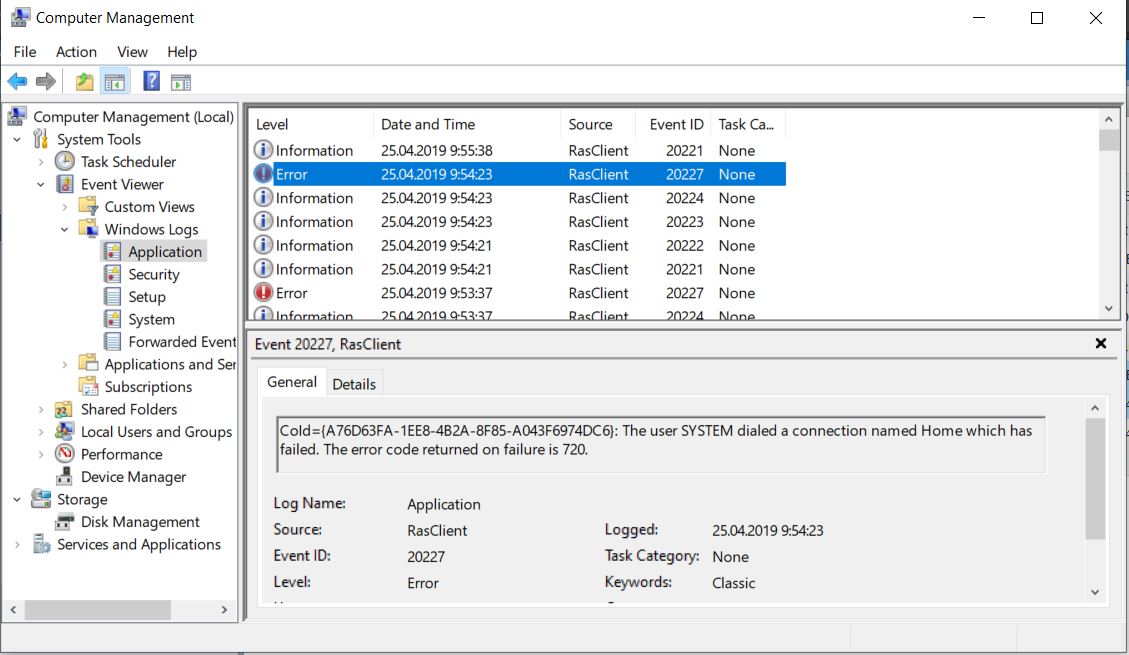Sort events by the Event ID column

[673, 124]
